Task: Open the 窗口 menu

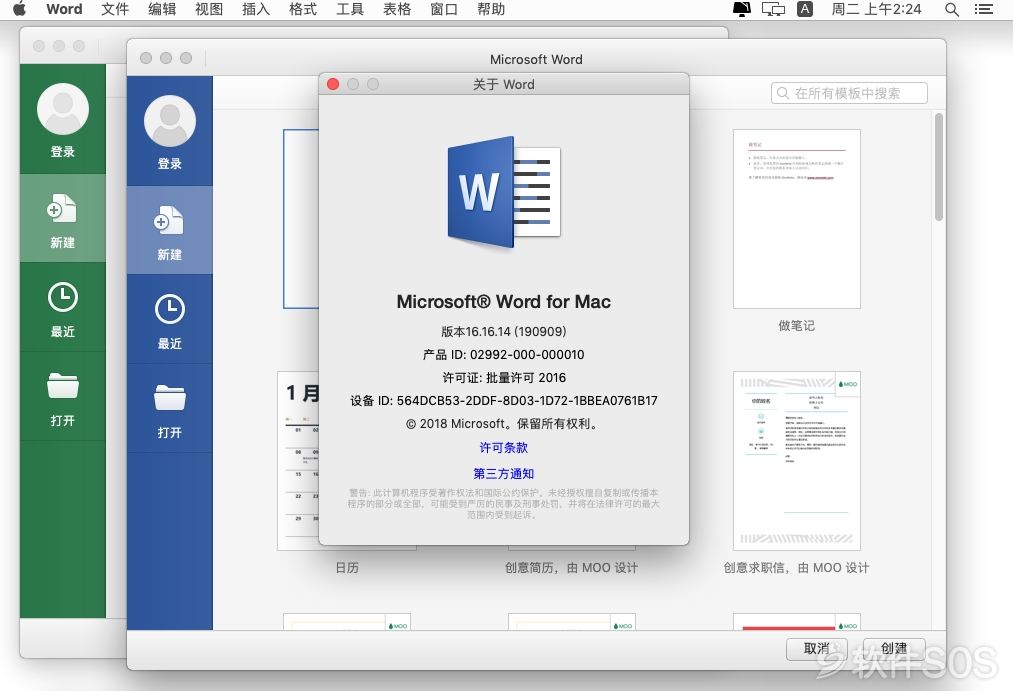Action: tap(444, 9)
